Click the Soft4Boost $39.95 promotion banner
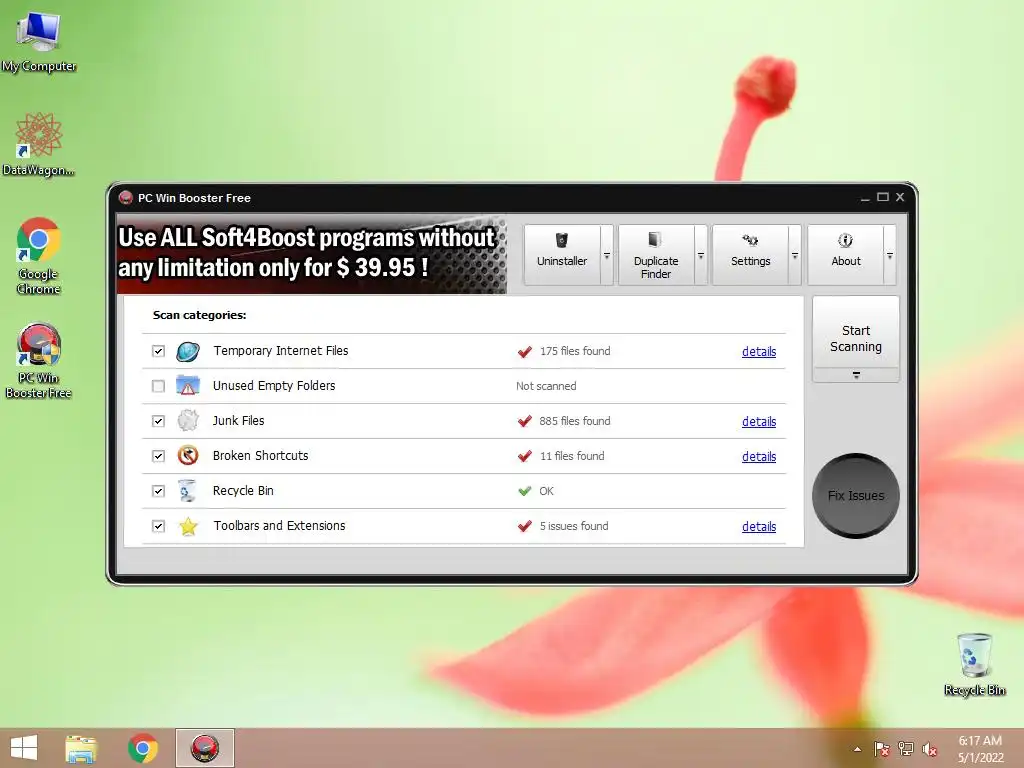Image resolution: width=1024 pixels, height=768 pixels. coord(312,253)
